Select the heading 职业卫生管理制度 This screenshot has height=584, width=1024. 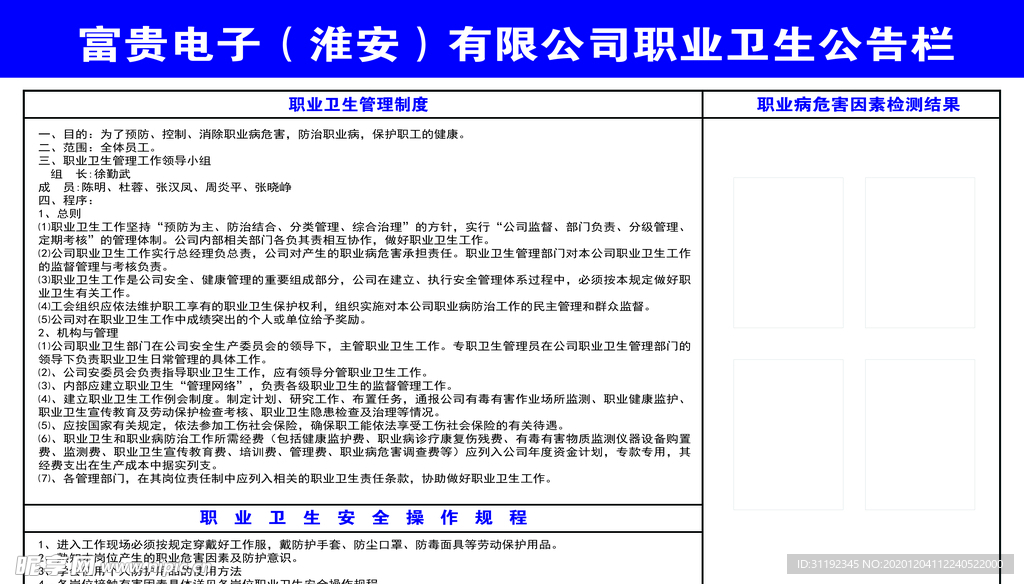point(359,105)
